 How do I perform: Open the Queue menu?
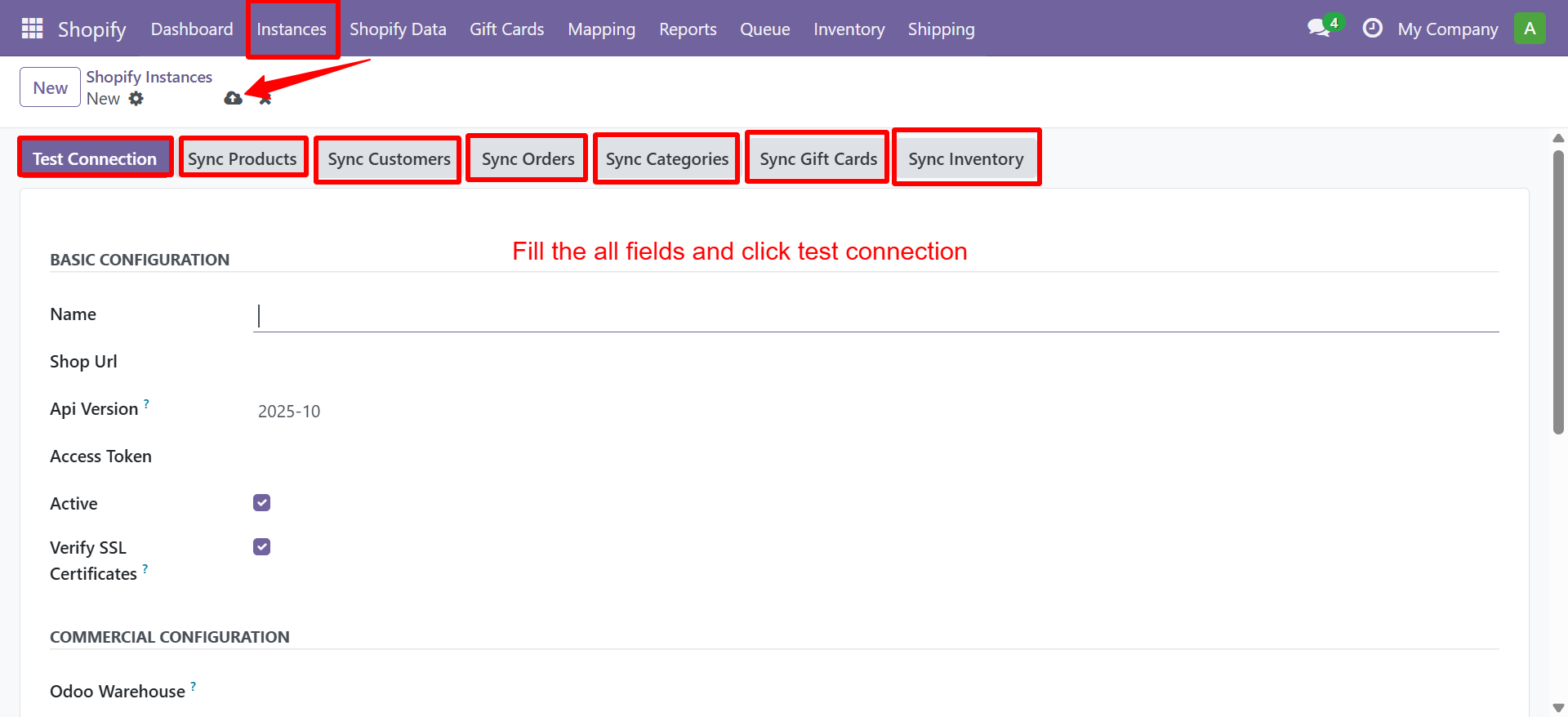coord(765,29)
